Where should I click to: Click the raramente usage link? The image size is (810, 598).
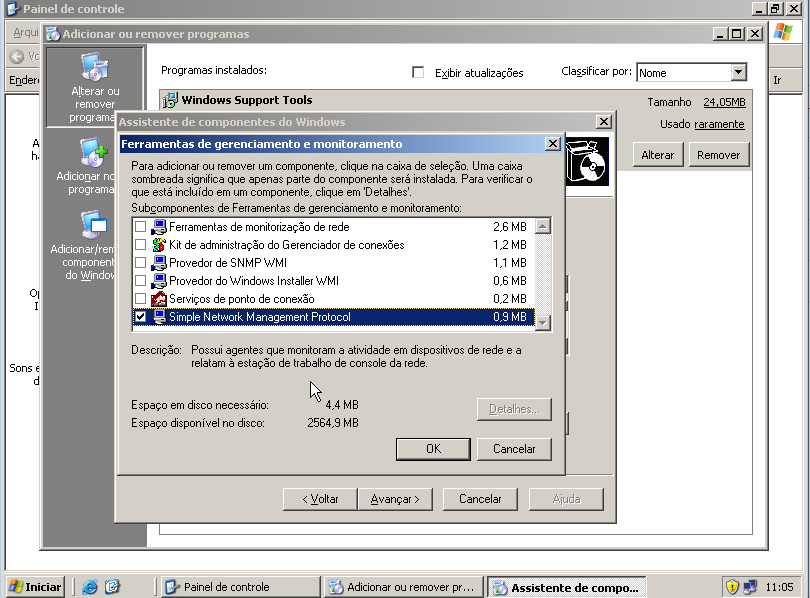pos(721,123)
